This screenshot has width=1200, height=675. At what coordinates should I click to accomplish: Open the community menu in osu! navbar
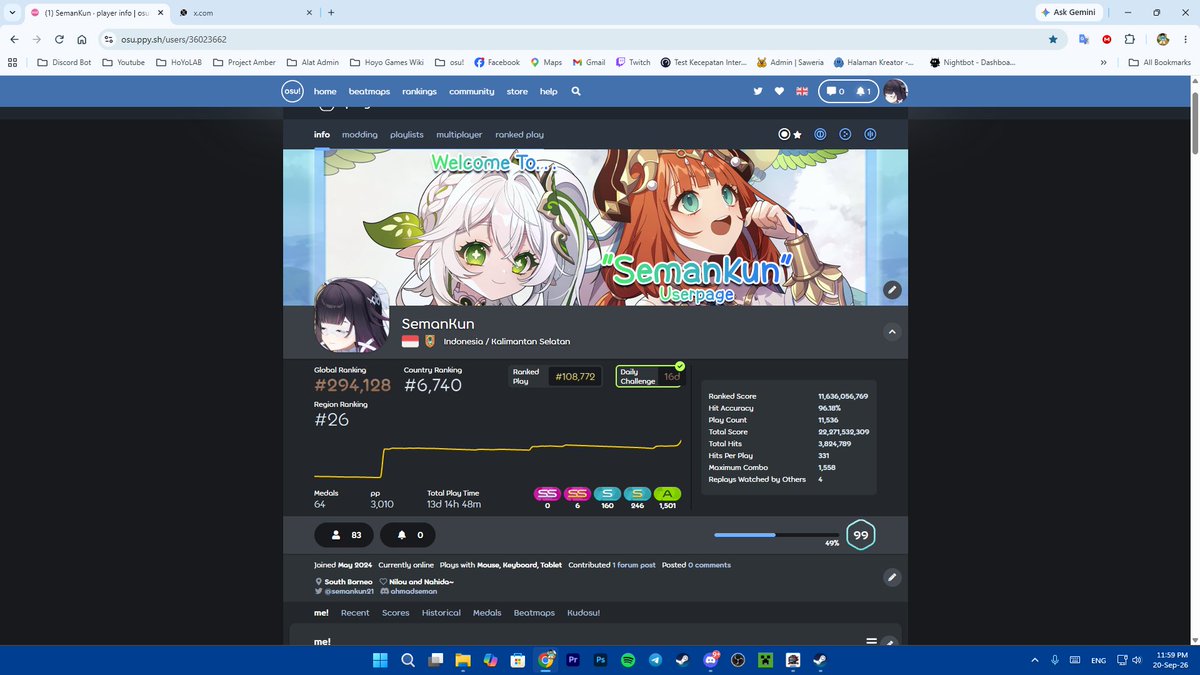[472, 91]
